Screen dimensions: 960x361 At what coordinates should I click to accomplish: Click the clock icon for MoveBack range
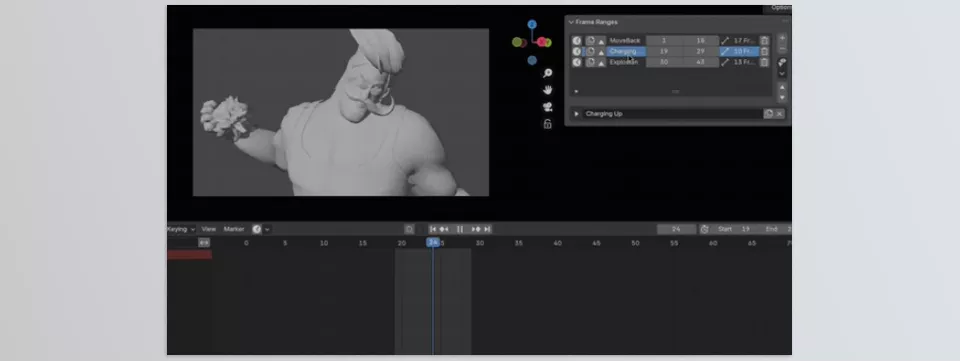[x=577, y=40]
